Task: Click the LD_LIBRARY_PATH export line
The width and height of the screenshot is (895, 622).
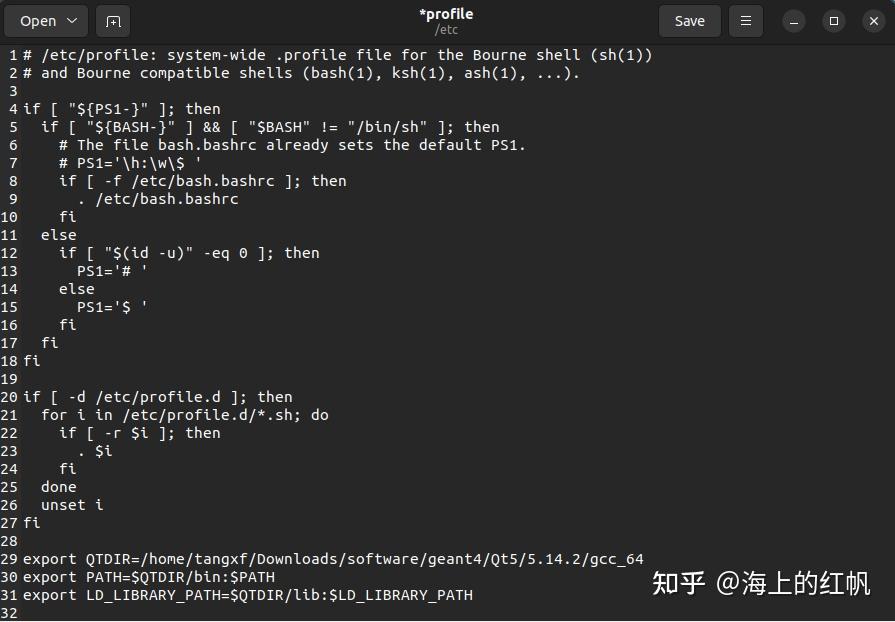Action: click(x=248, y=595)
